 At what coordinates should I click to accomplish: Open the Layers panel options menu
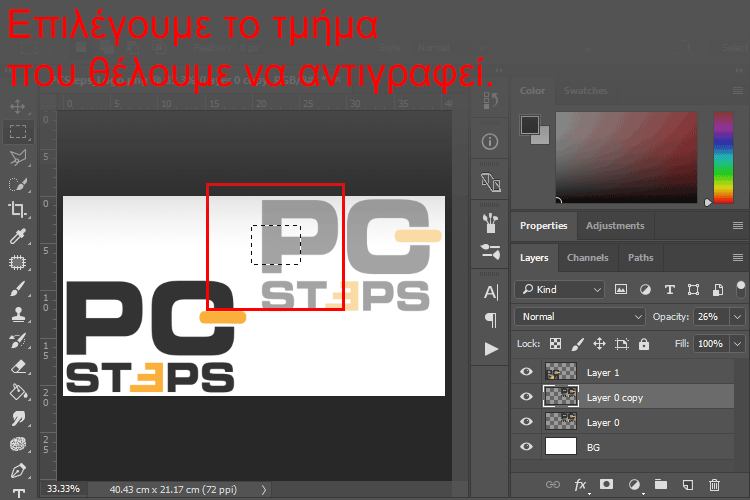coord(738,258)
